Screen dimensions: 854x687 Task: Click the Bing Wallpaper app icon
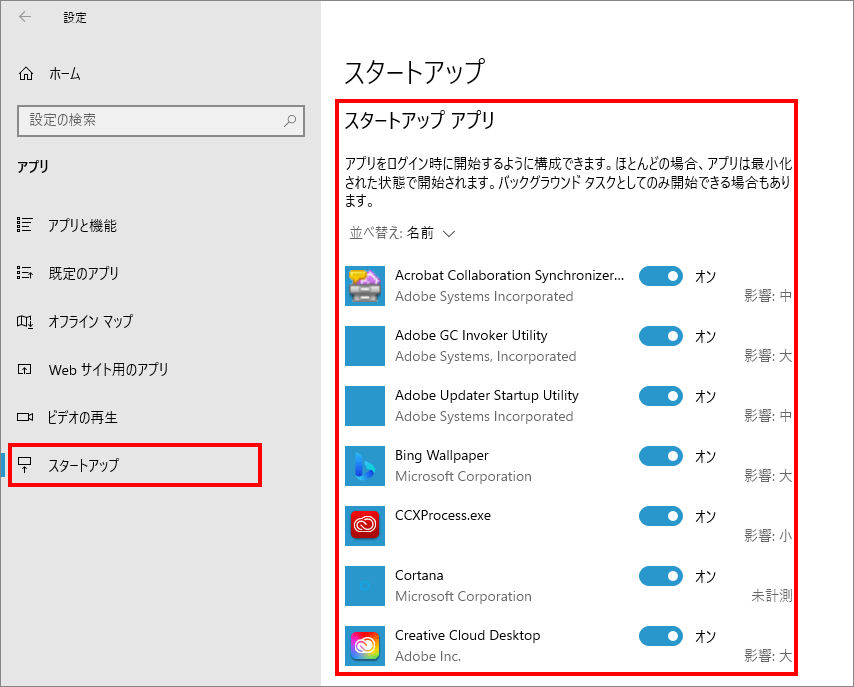[365, 466]
